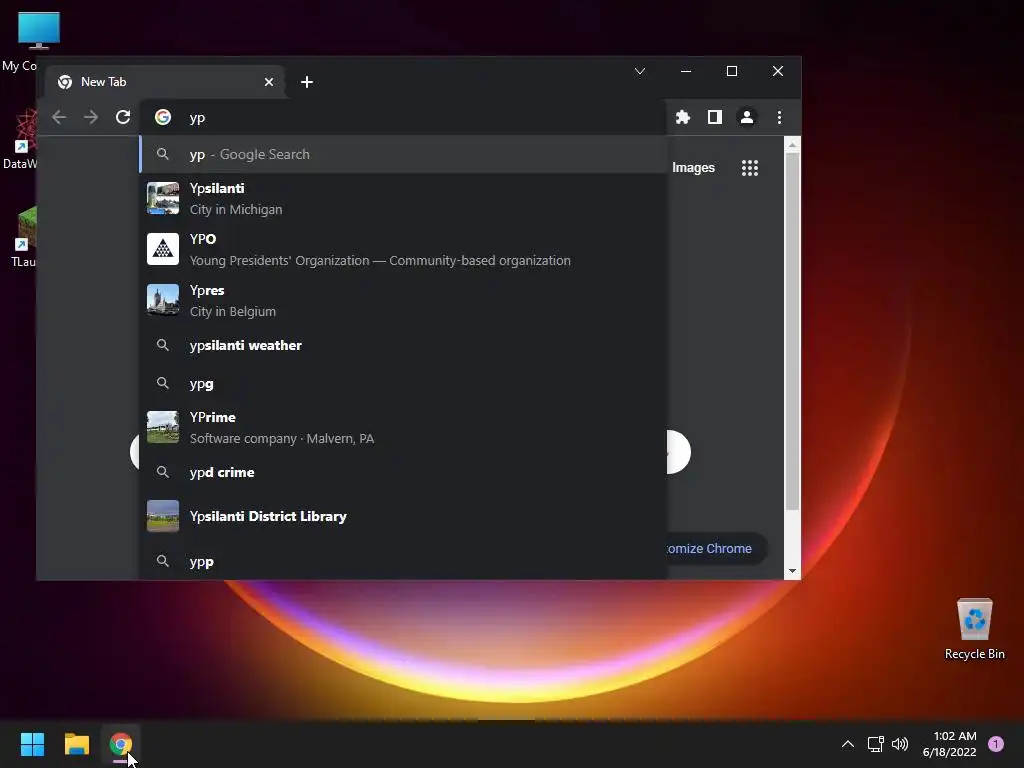Choose Ypsilanti District Library suggestion

[x=404, y=516]
